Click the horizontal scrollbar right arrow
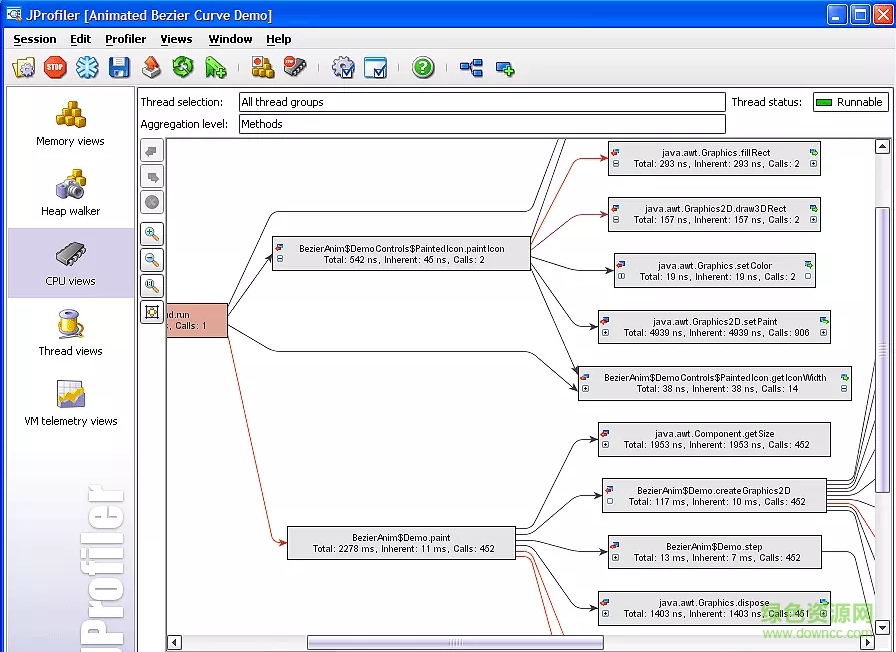 tap(866, 642)
